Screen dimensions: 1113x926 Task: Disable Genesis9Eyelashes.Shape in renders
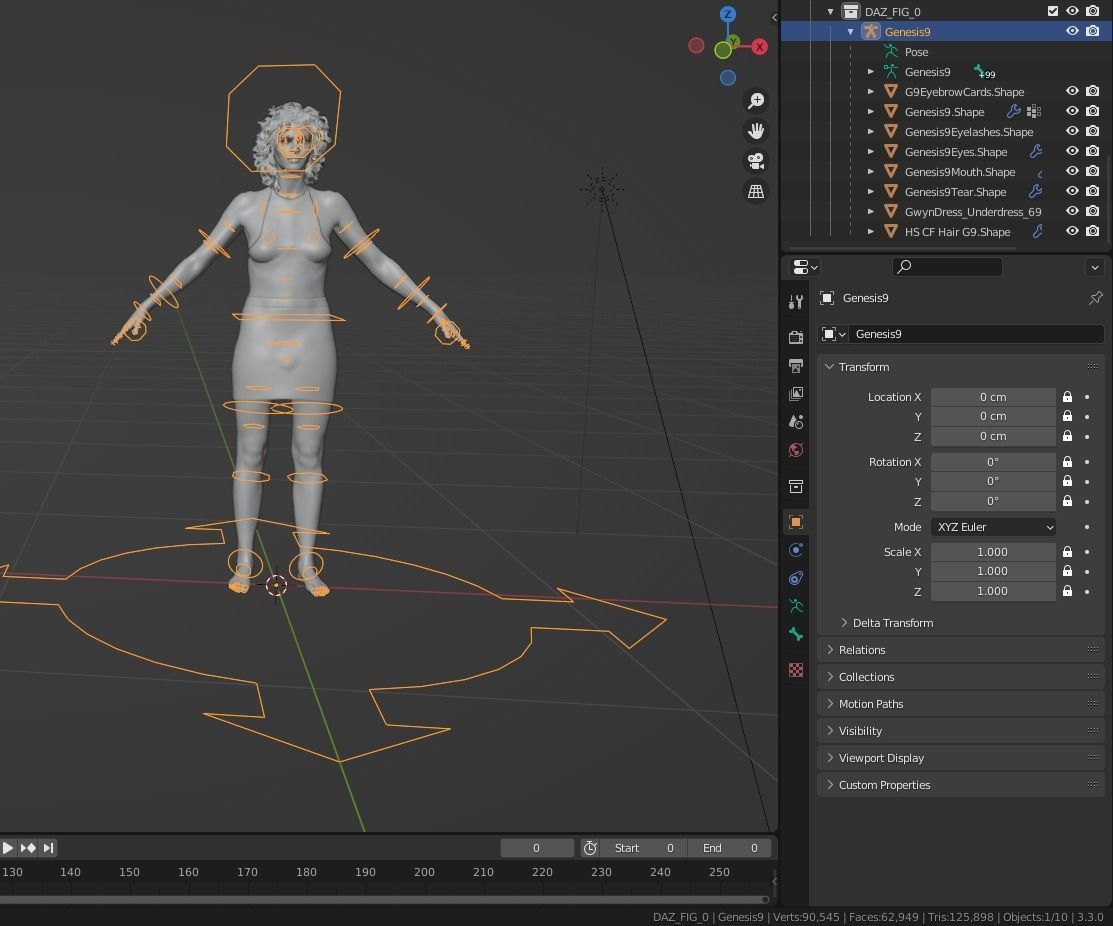coord(1093,131)
